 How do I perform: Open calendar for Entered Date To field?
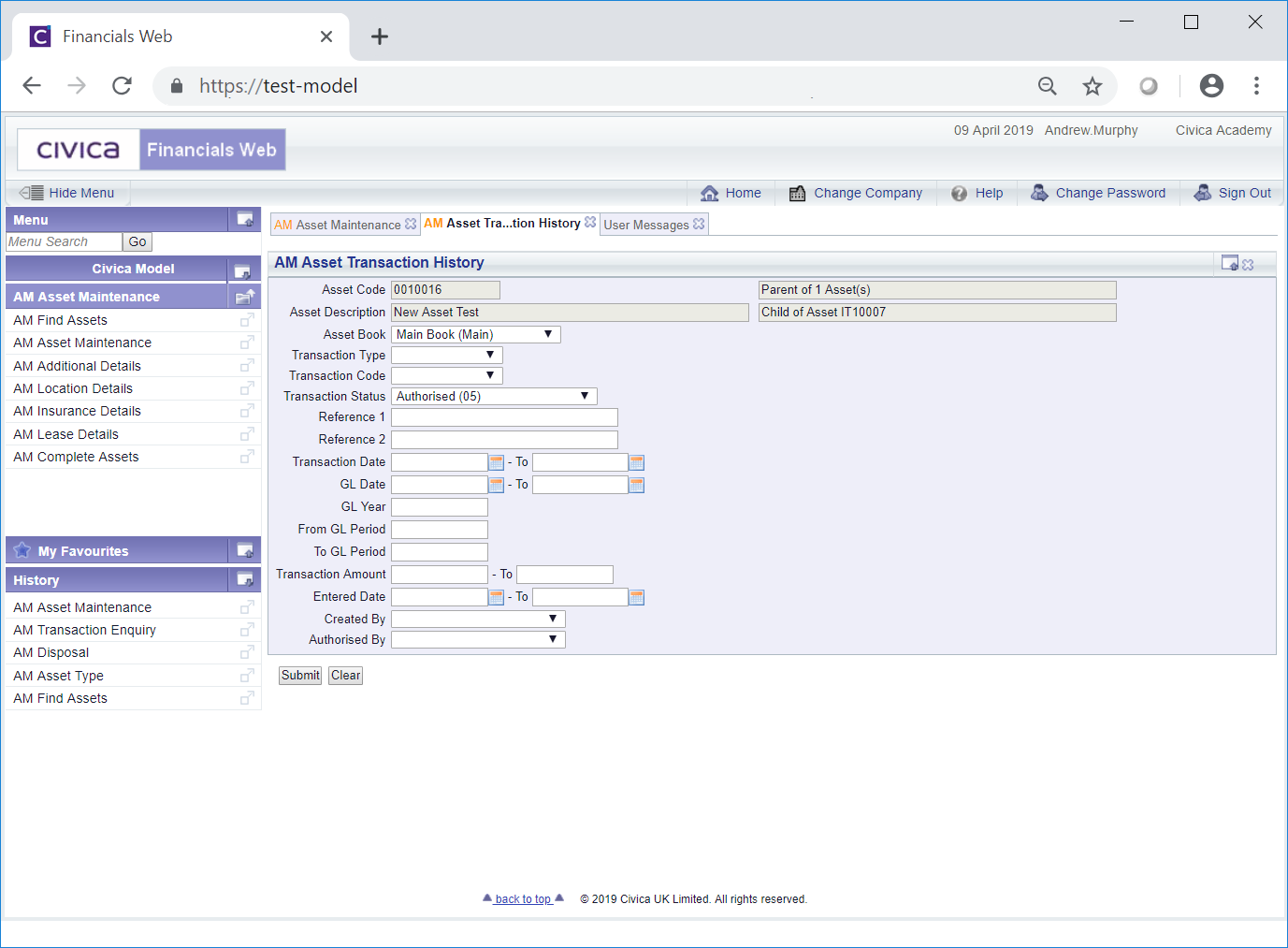pyautogui.click(x=637, y=597)
